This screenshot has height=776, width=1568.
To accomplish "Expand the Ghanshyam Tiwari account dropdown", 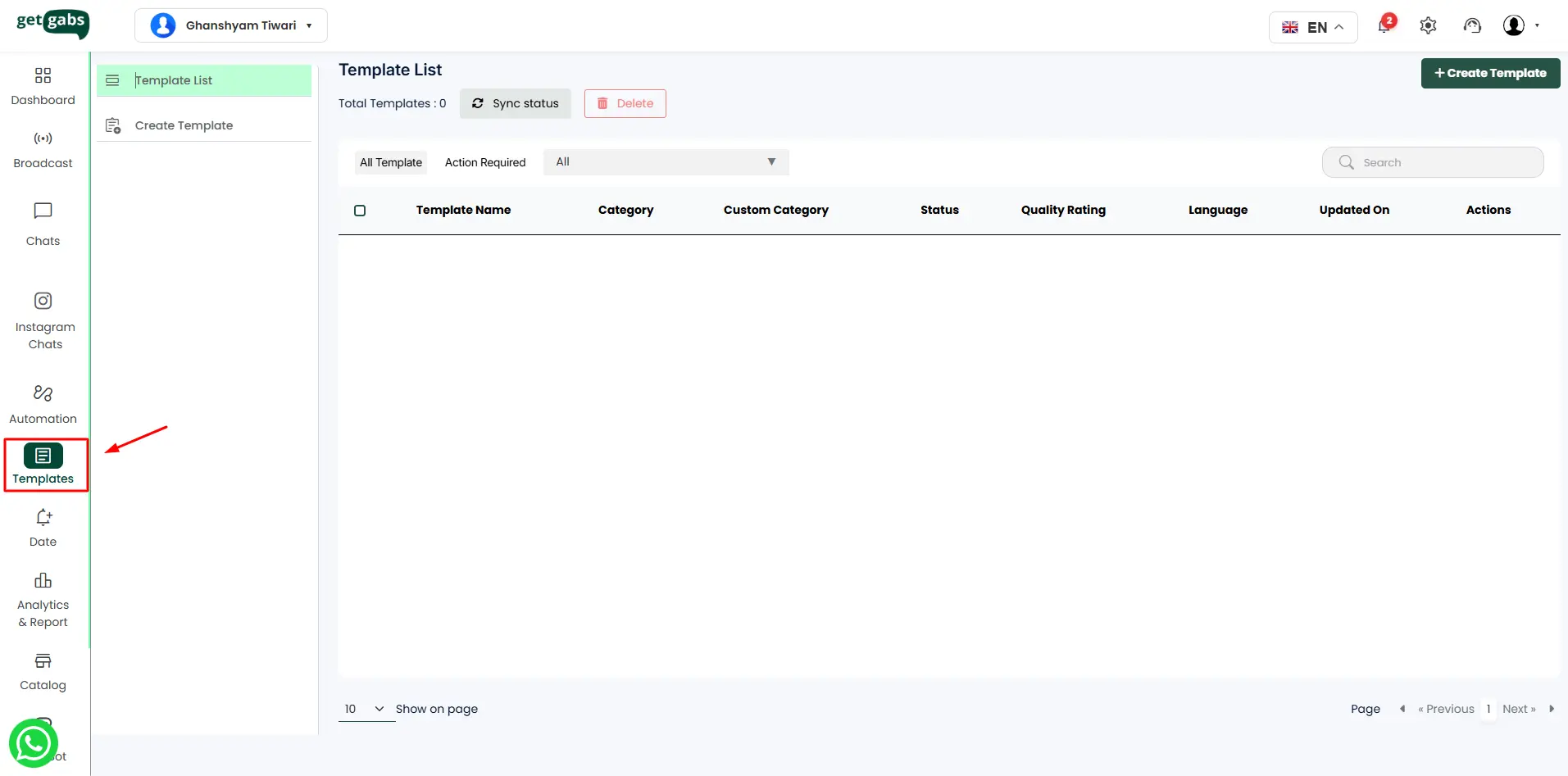I will pyautogui.click(x=231, y=25).
